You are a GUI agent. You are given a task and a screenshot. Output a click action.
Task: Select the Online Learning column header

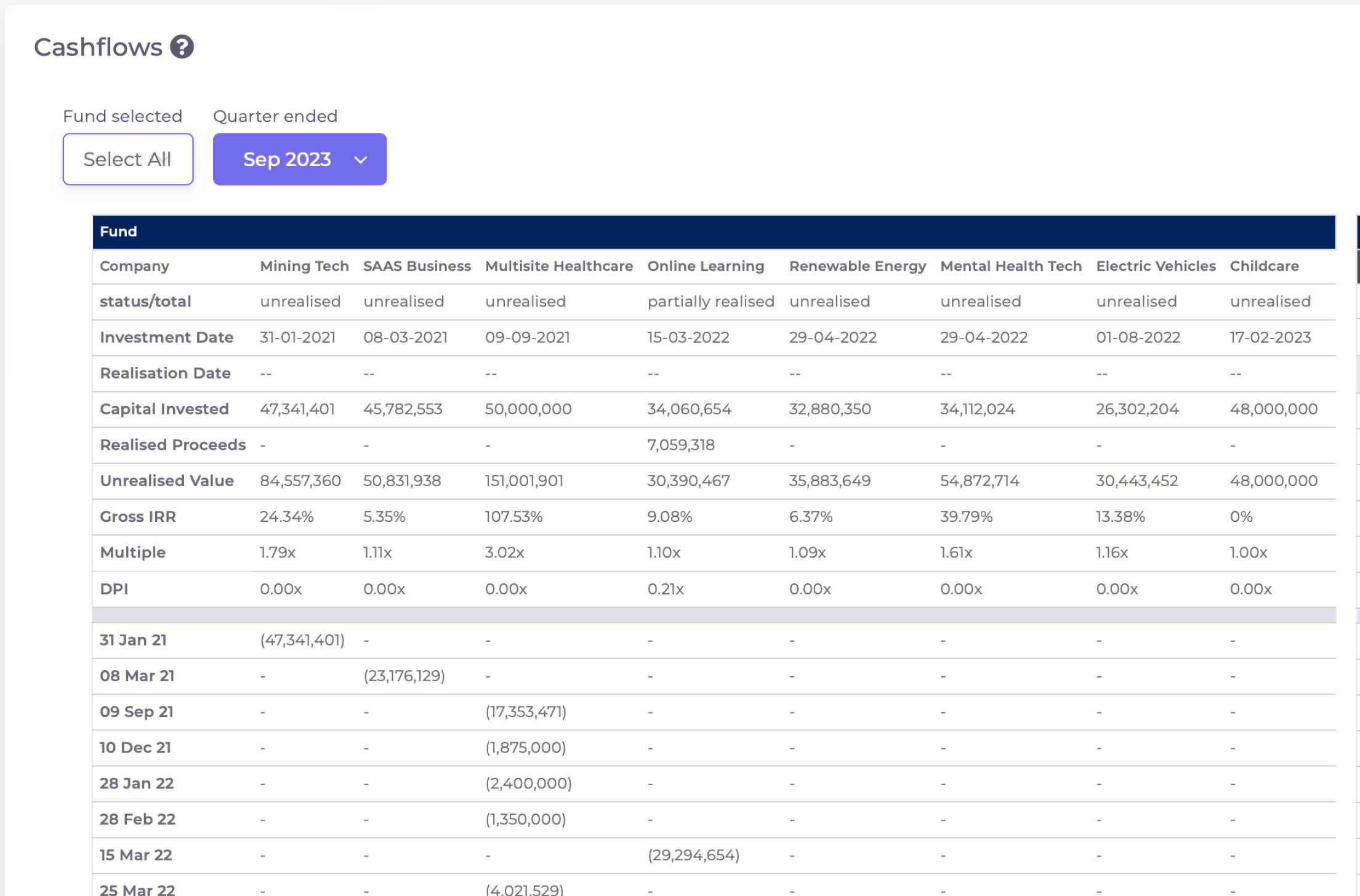pos(706,266)
